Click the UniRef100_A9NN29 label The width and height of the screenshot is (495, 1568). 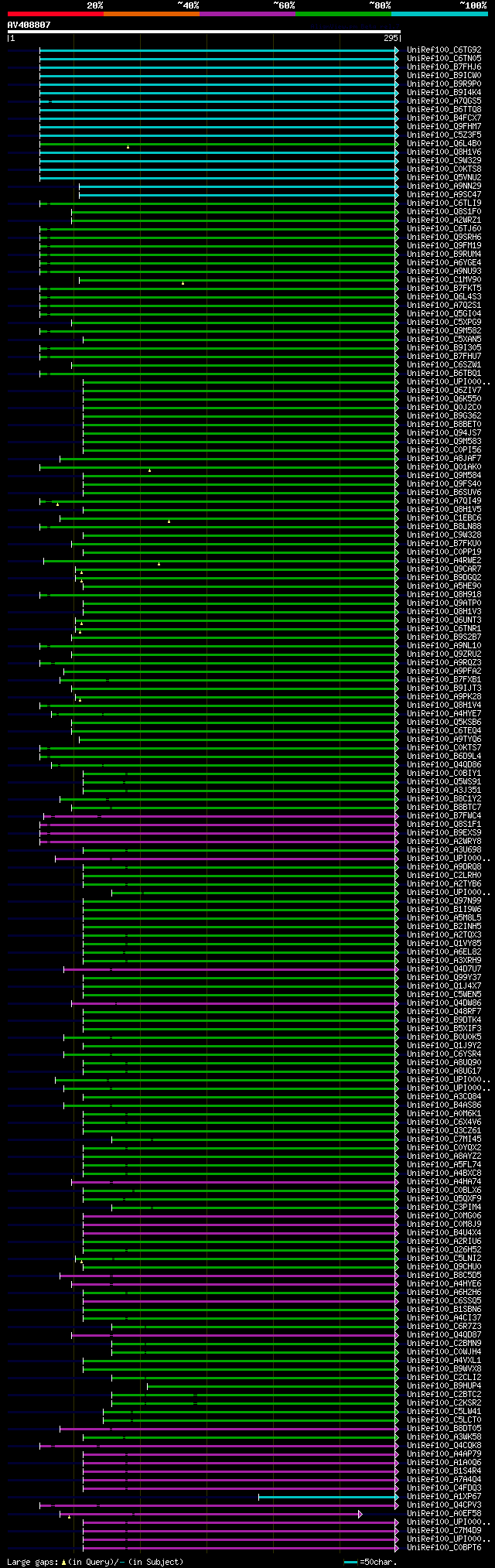(x=444, y=186)
